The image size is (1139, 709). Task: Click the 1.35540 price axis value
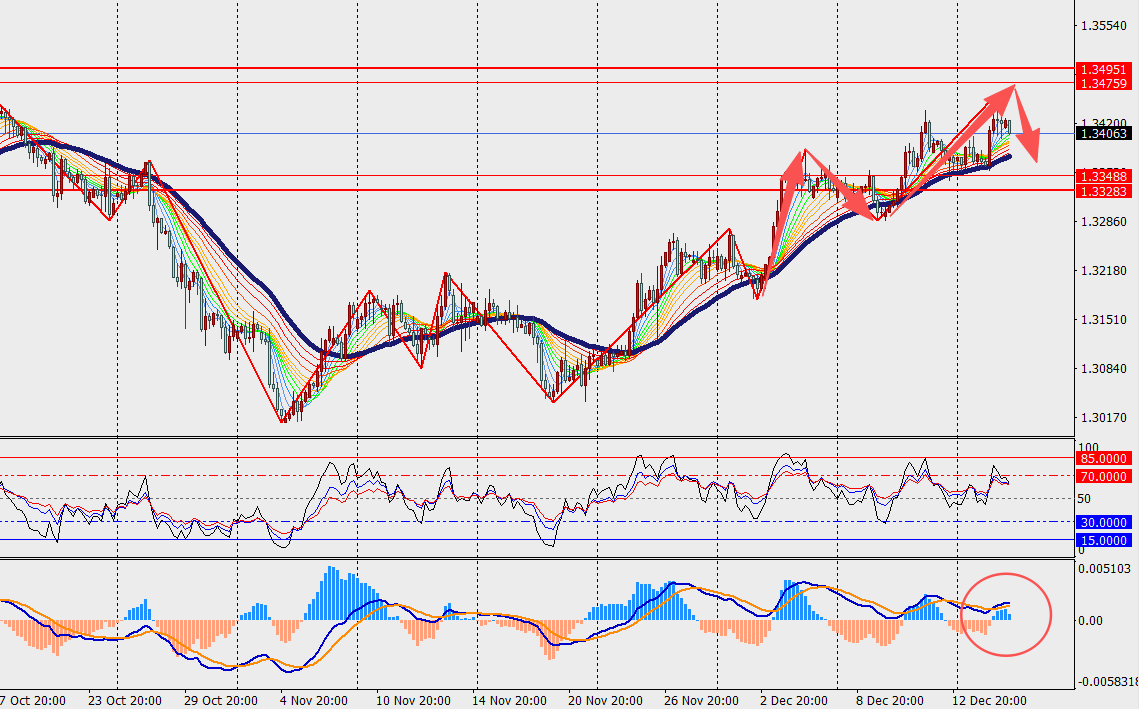coord(1103,25)
